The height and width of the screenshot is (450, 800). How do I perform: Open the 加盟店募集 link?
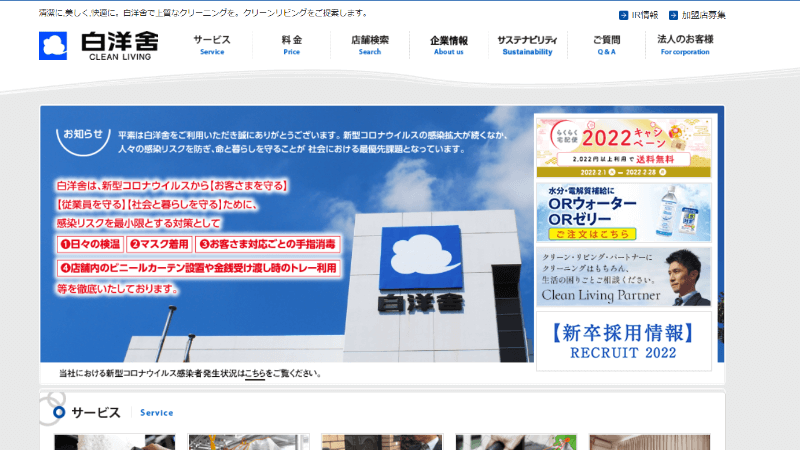704,15
